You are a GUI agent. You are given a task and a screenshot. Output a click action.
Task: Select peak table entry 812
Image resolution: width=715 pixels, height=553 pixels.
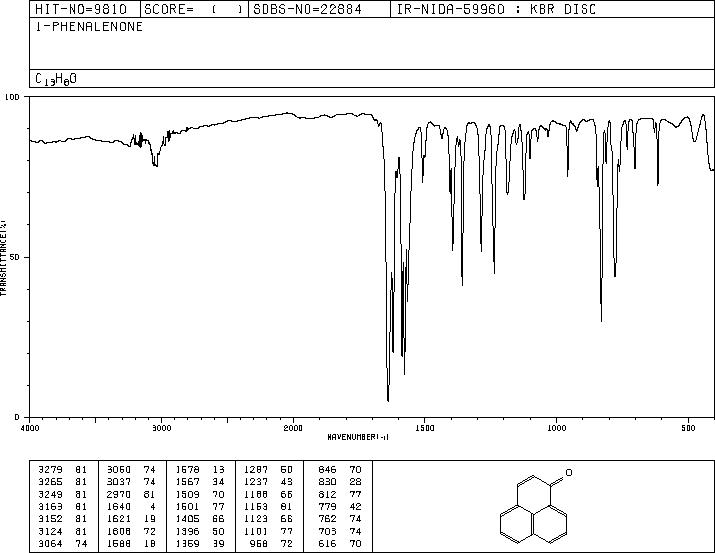coord(327,494)
